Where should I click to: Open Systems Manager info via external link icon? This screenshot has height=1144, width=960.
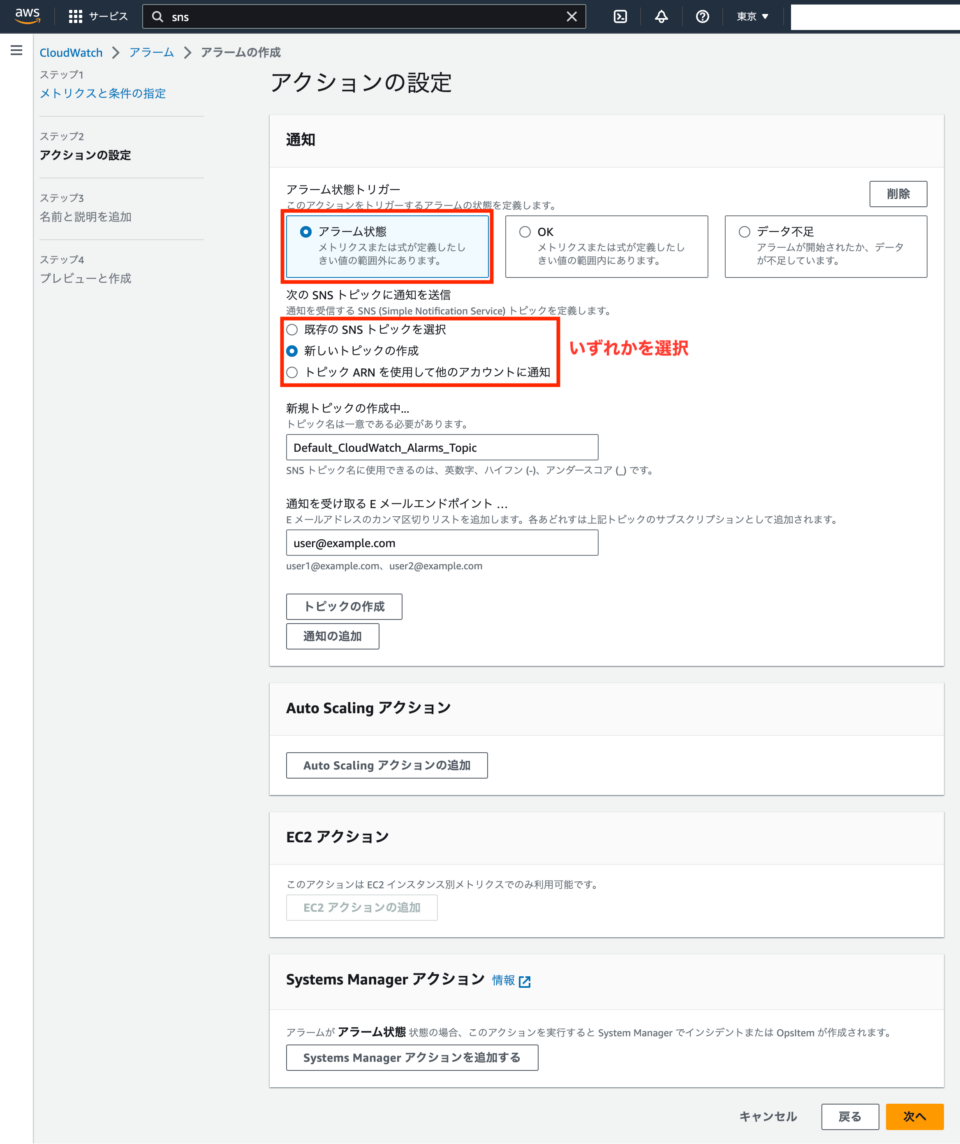pos(525,981)
